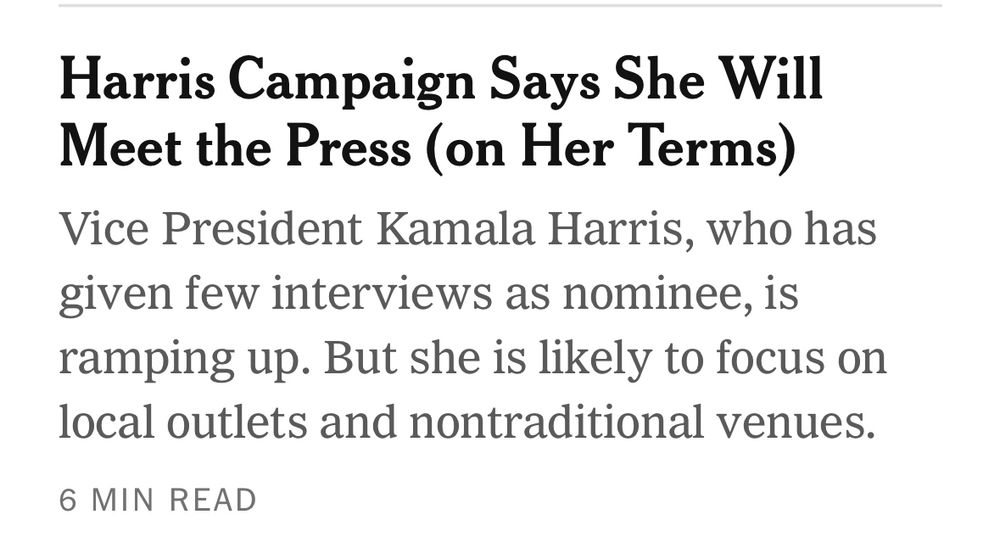Click the word "Meet" in the headline
1000x543 pixels.
click(x=121, y=145)
